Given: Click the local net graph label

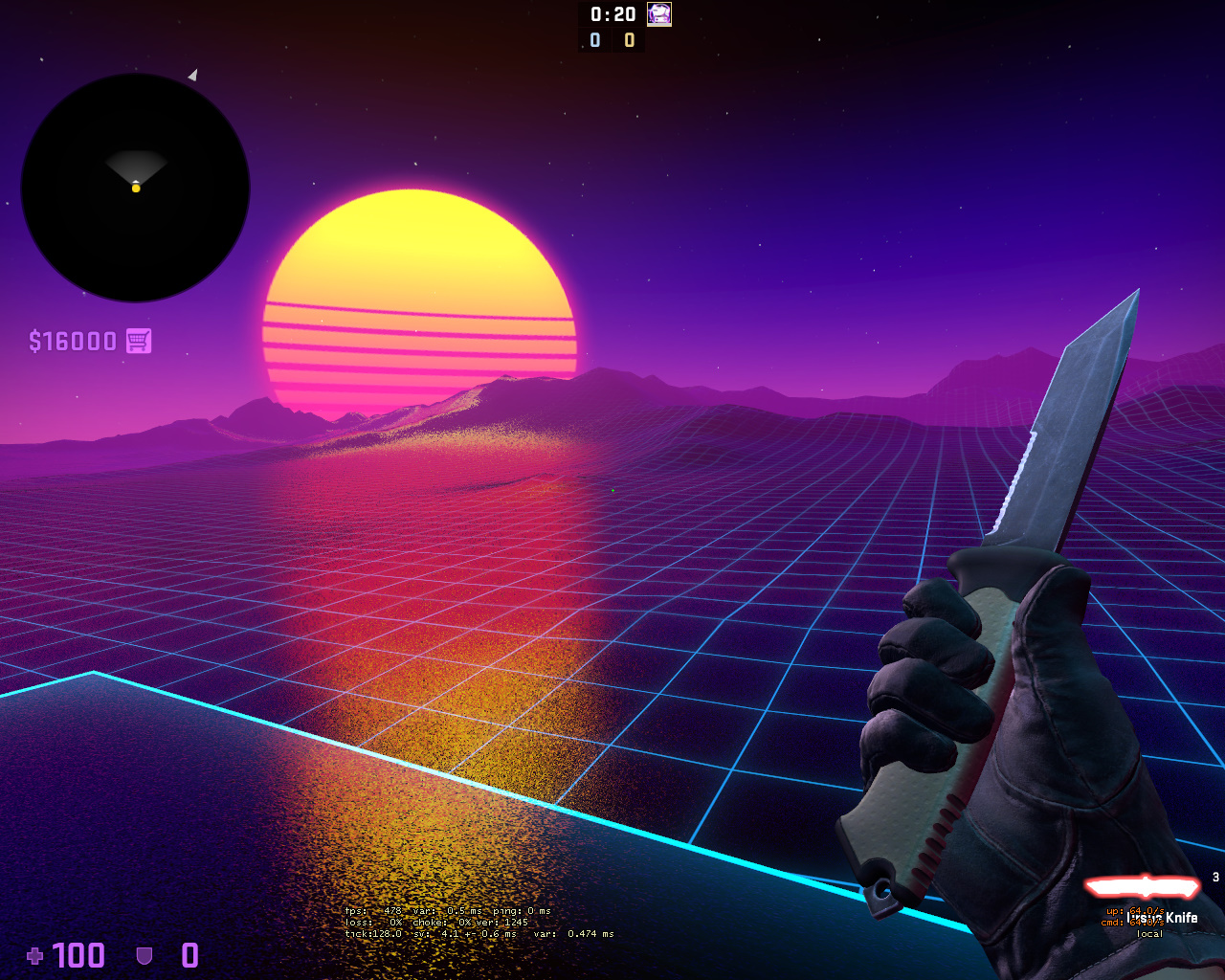Looking at the screenshot, I should click(x=1149, y=934).
